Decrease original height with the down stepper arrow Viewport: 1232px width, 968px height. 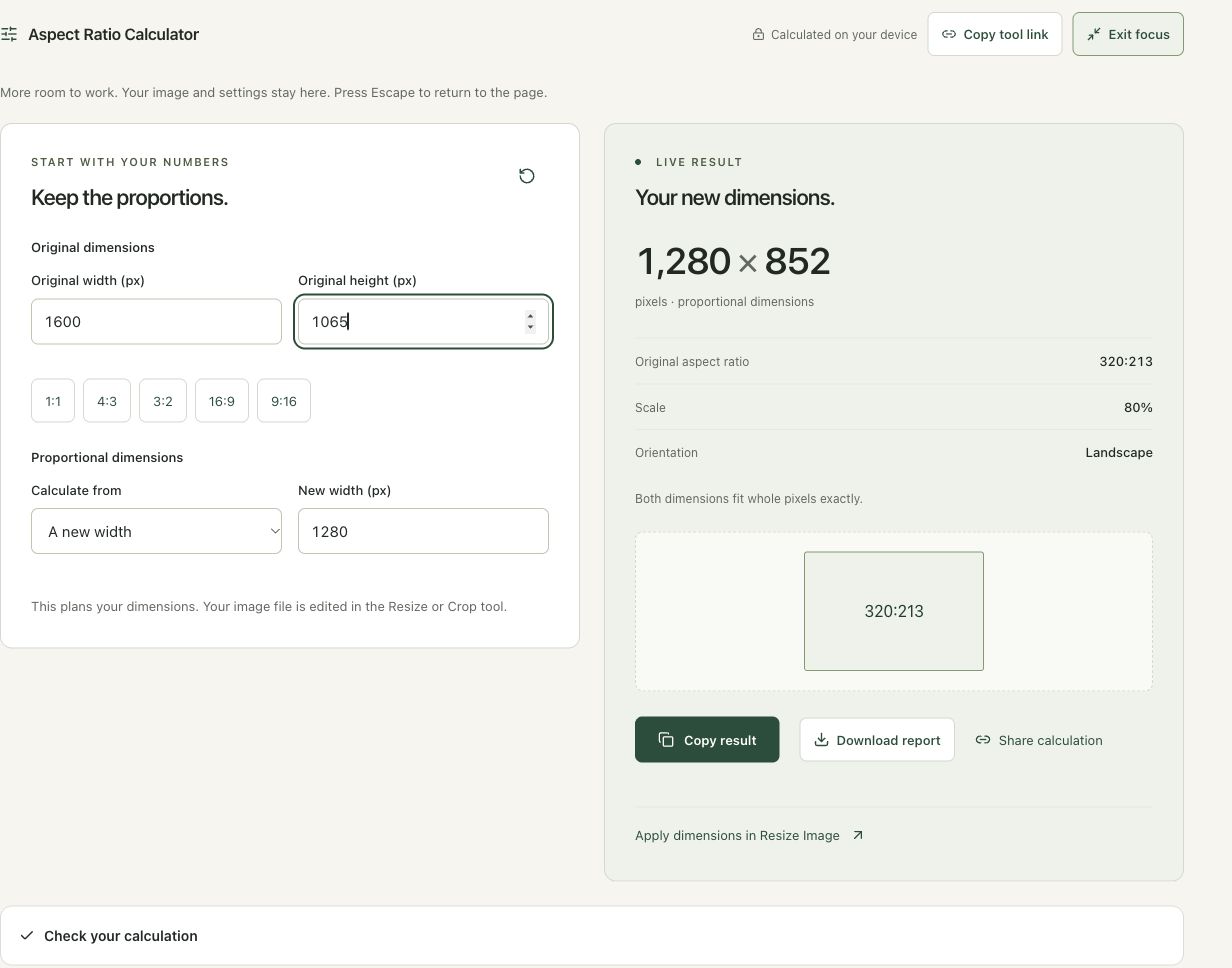pyautogui.click(x=530, y=327)
